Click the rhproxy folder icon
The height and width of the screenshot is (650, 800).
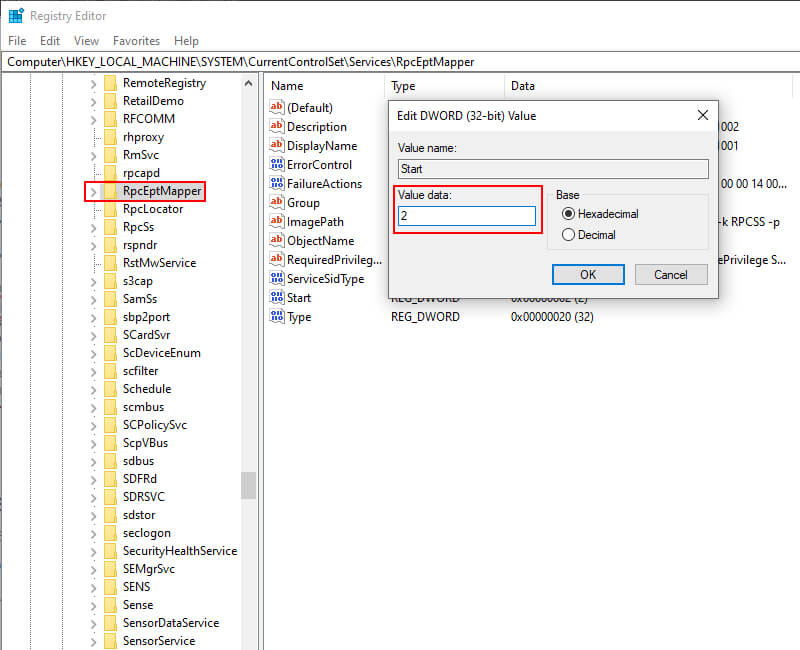coord(110,137)
